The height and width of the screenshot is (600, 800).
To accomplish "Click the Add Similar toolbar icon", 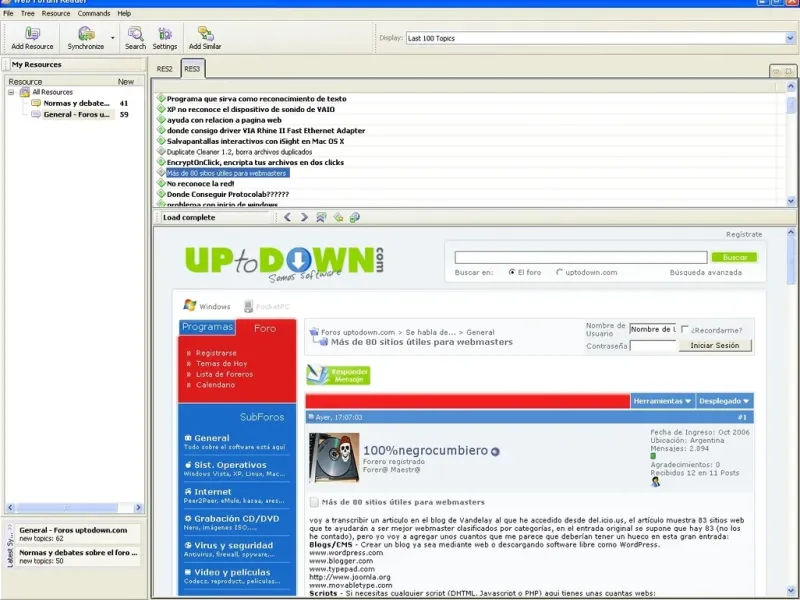I will point(205,38).
